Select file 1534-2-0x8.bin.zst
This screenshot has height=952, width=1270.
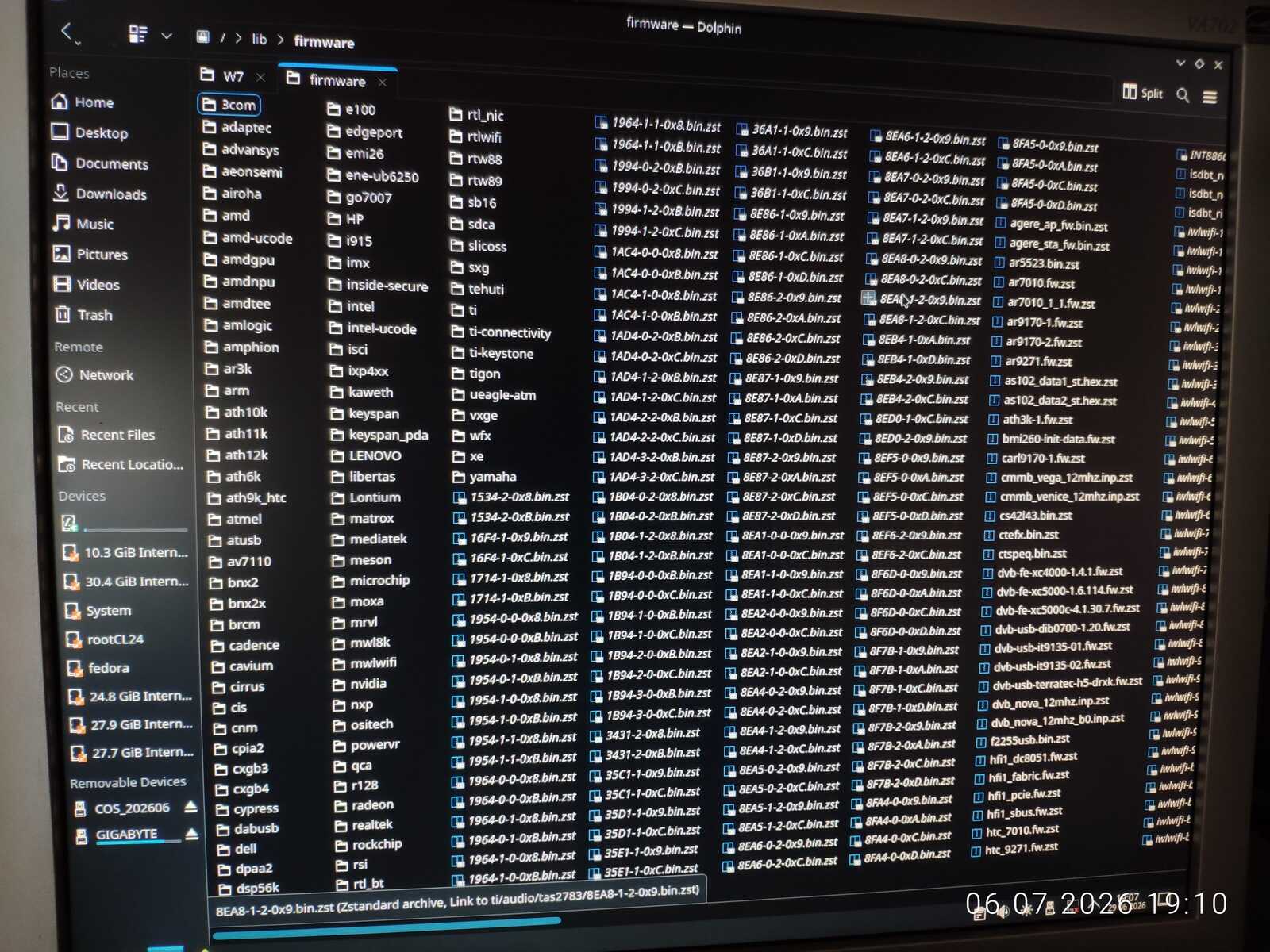[511, 497]
